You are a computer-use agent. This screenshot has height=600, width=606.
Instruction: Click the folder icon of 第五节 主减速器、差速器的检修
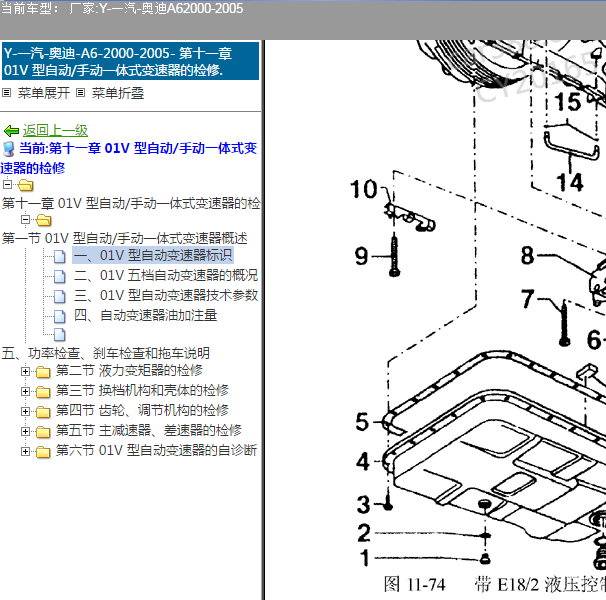tap(43, 432)
